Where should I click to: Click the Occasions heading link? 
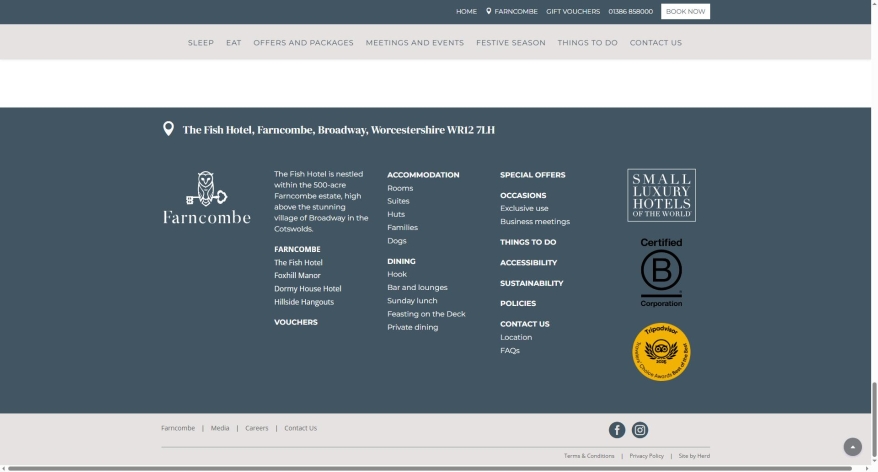[523, 195]
